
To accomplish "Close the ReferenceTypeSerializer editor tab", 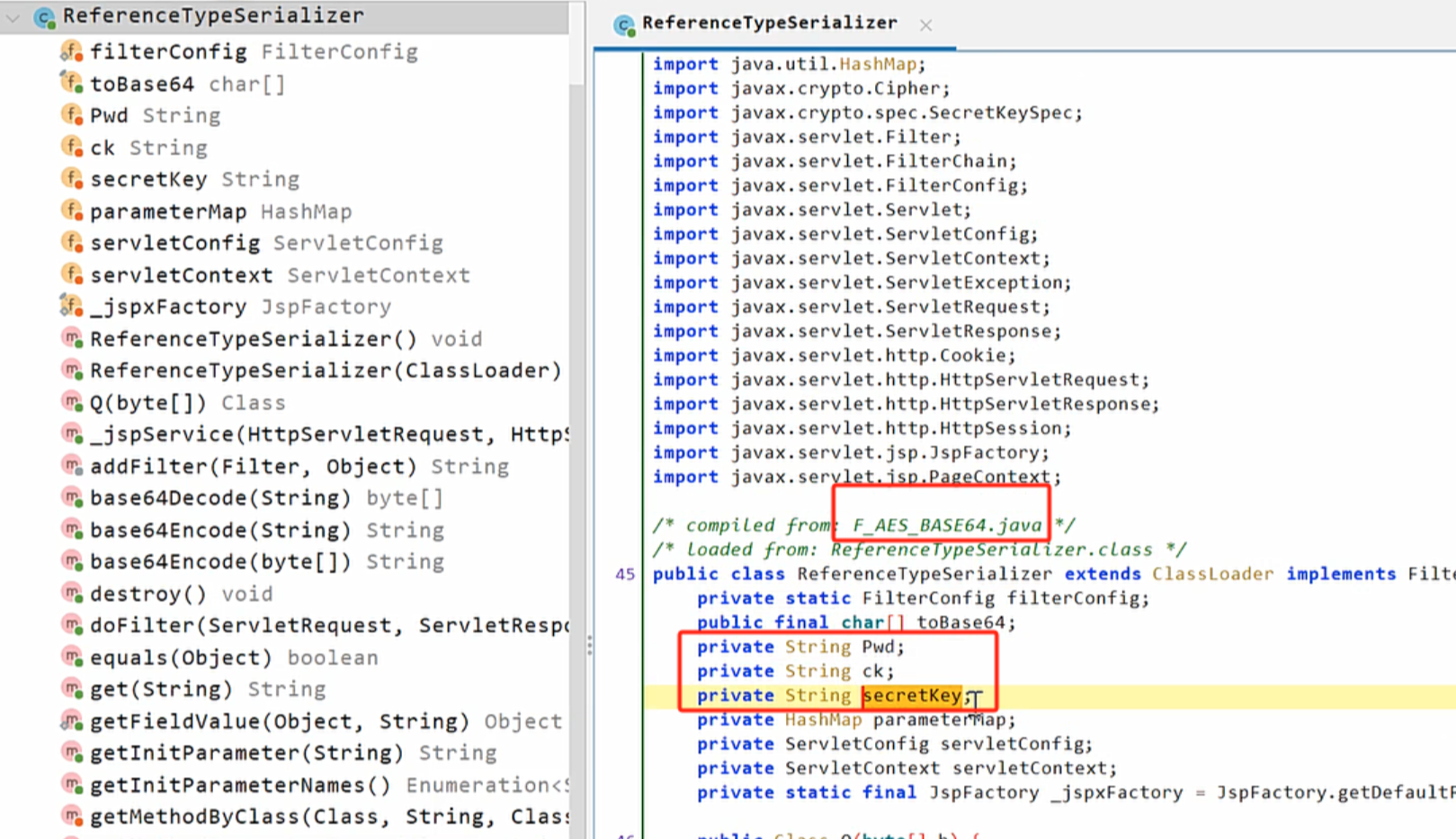I will point(925,25).
